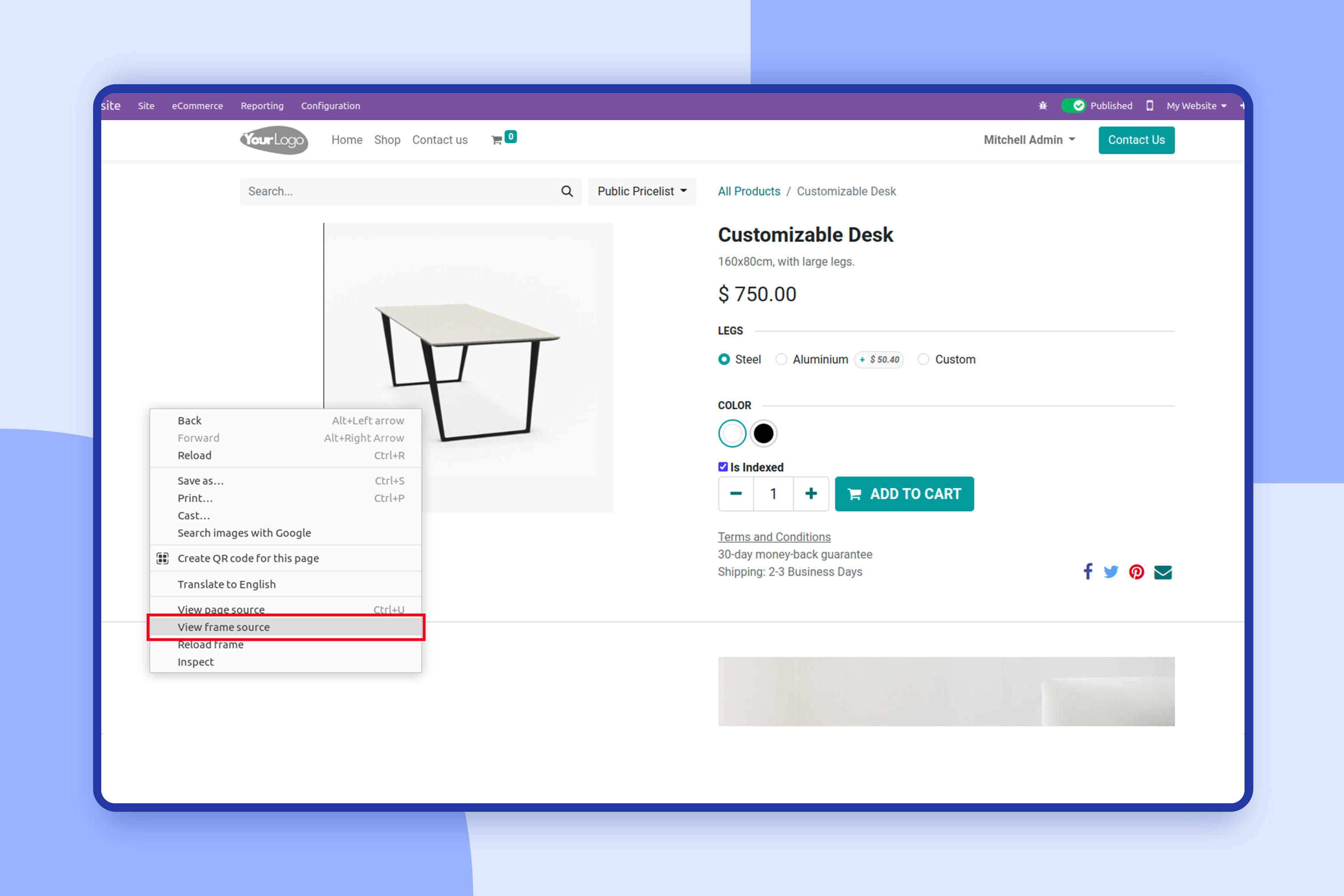Share product on Twitter
Screen dimensions: 1344x896
[1111, 572]
